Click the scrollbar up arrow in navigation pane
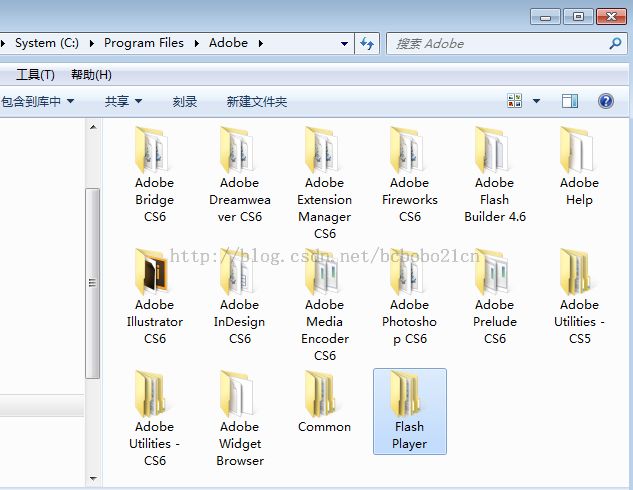The height and width of the screenshot is (490, 633). click(x=93, y=127)
